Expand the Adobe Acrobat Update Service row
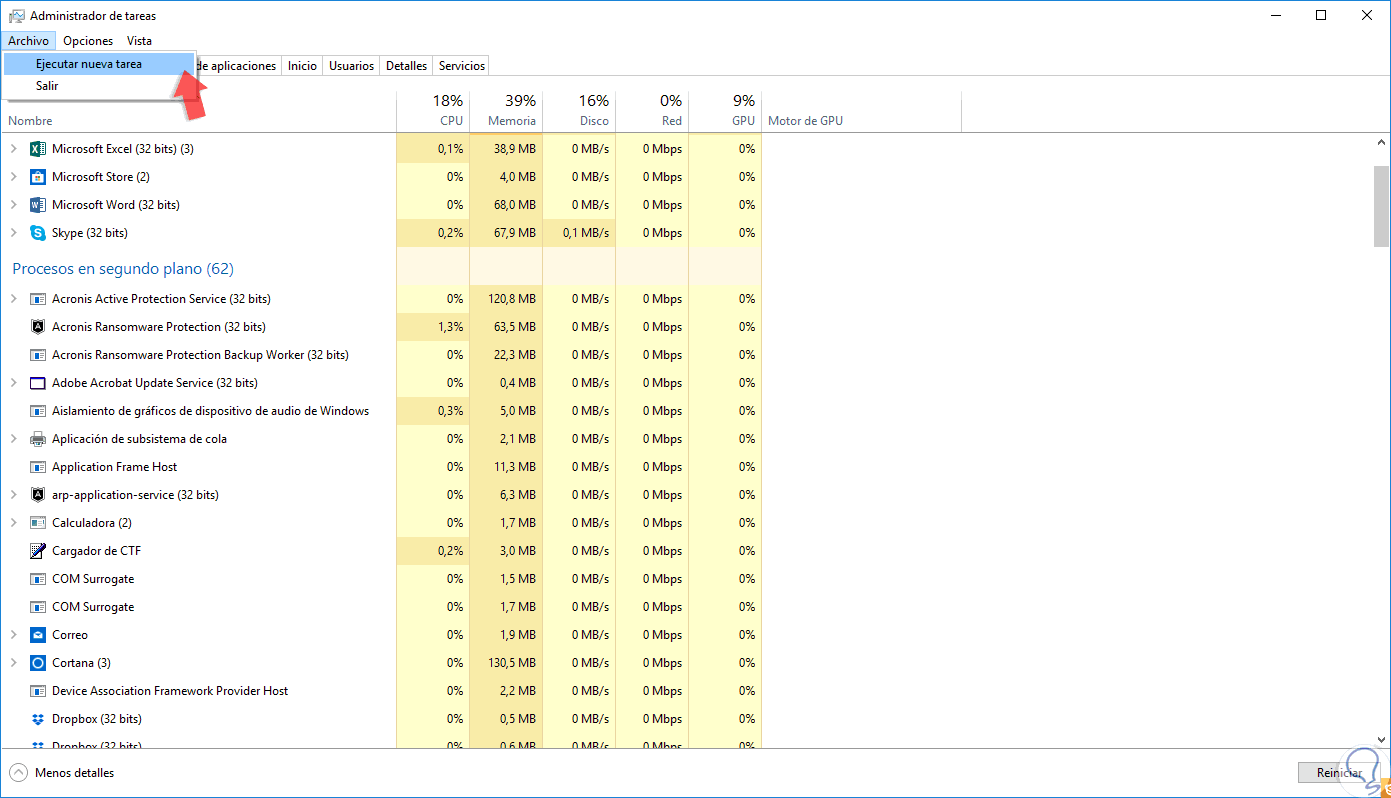The image size is (1391, 798). pos(14,383)
